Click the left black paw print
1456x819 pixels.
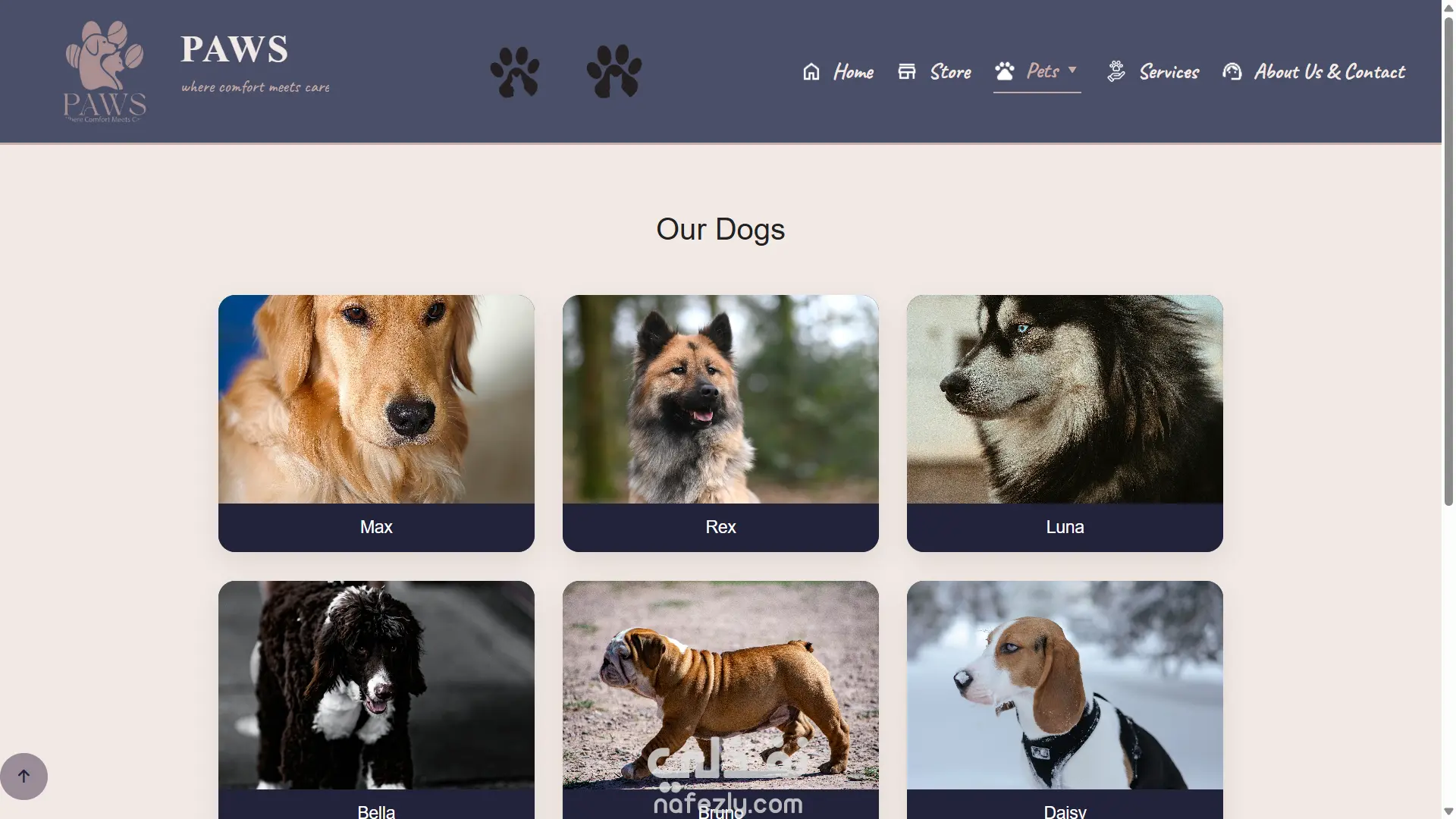coord(515,71)
